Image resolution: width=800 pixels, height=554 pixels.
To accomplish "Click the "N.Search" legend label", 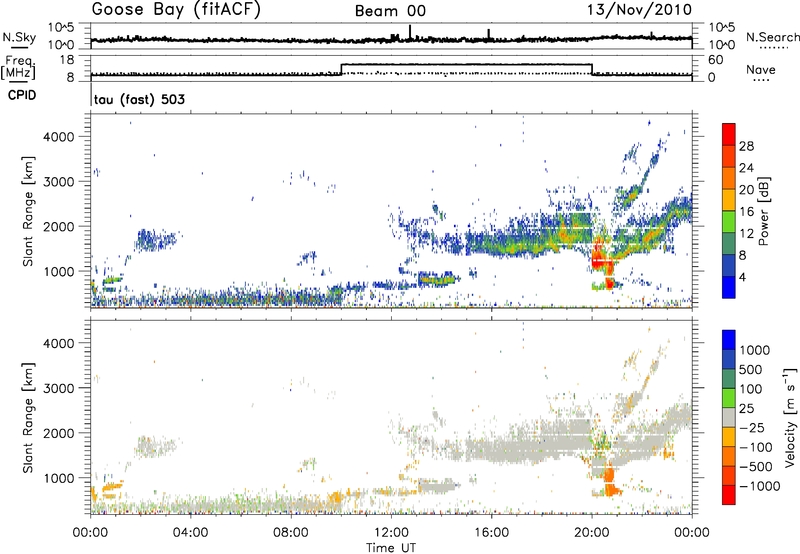I will (772, 37).
